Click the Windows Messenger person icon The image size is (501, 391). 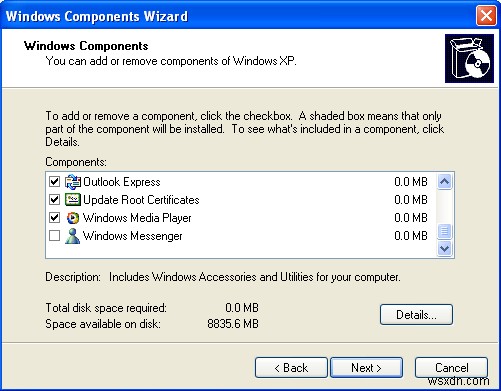(x=73, y=236)
